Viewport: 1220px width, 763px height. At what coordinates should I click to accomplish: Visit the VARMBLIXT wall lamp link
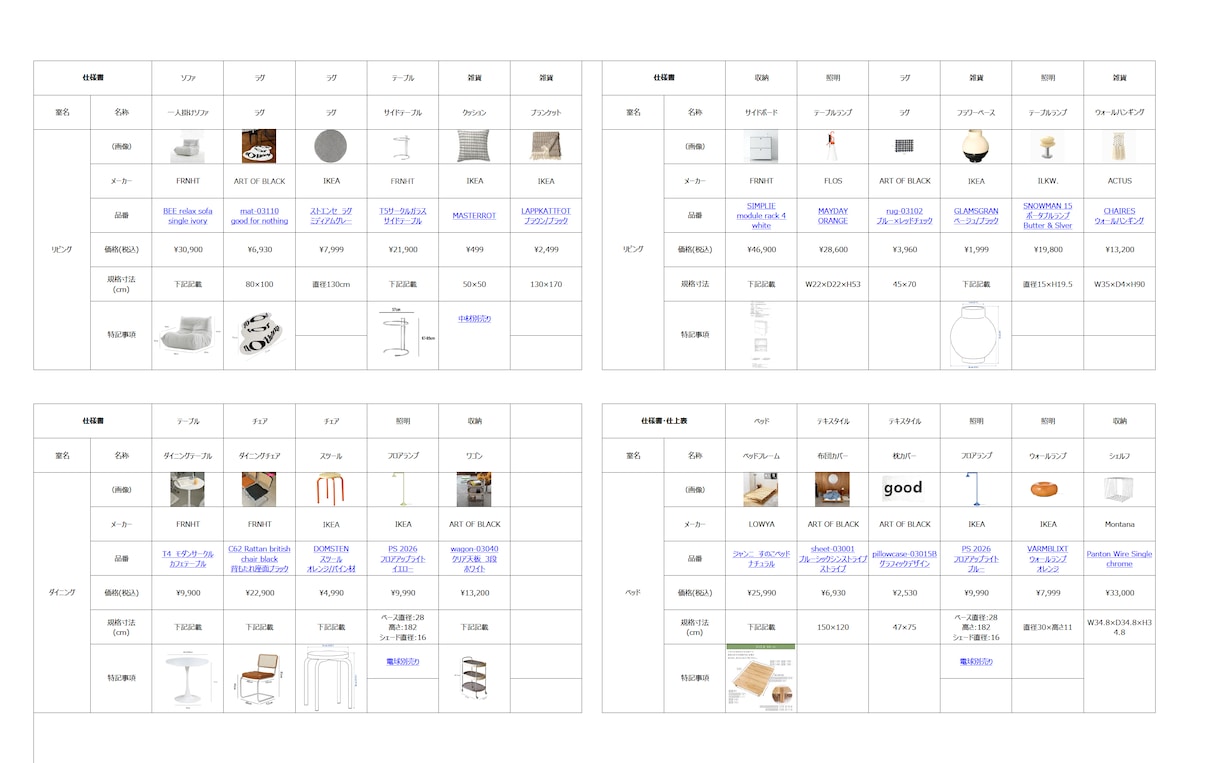pyautogui.click(x=1047, y=559)
